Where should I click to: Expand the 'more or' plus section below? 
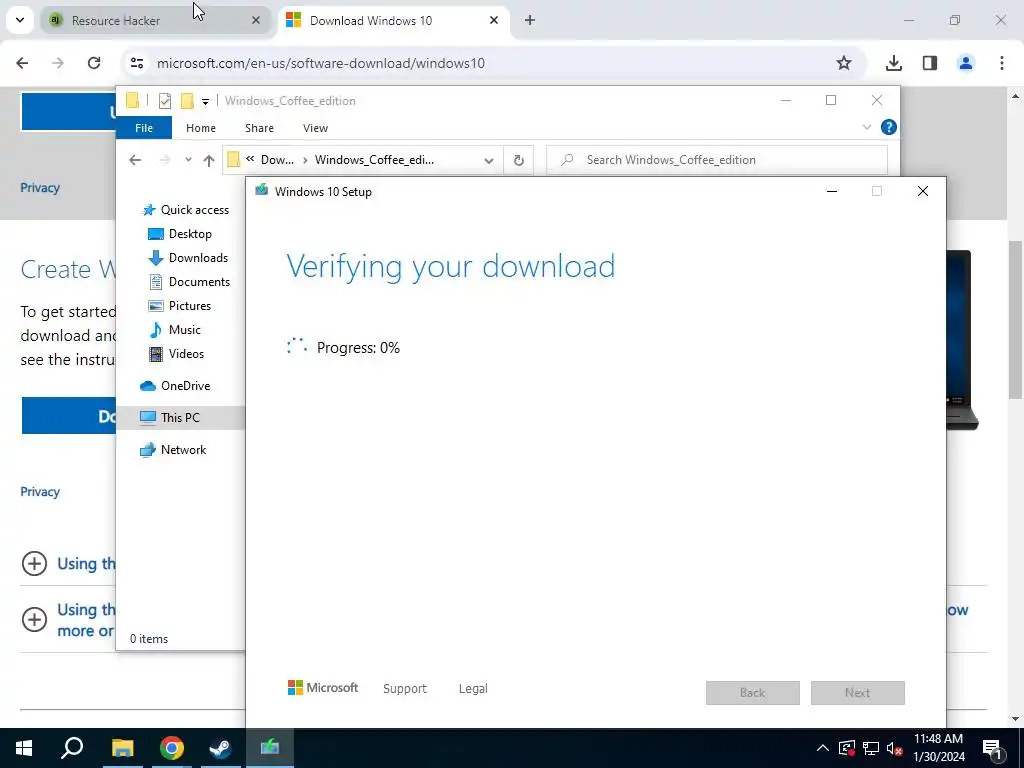(x=34, y=620)
